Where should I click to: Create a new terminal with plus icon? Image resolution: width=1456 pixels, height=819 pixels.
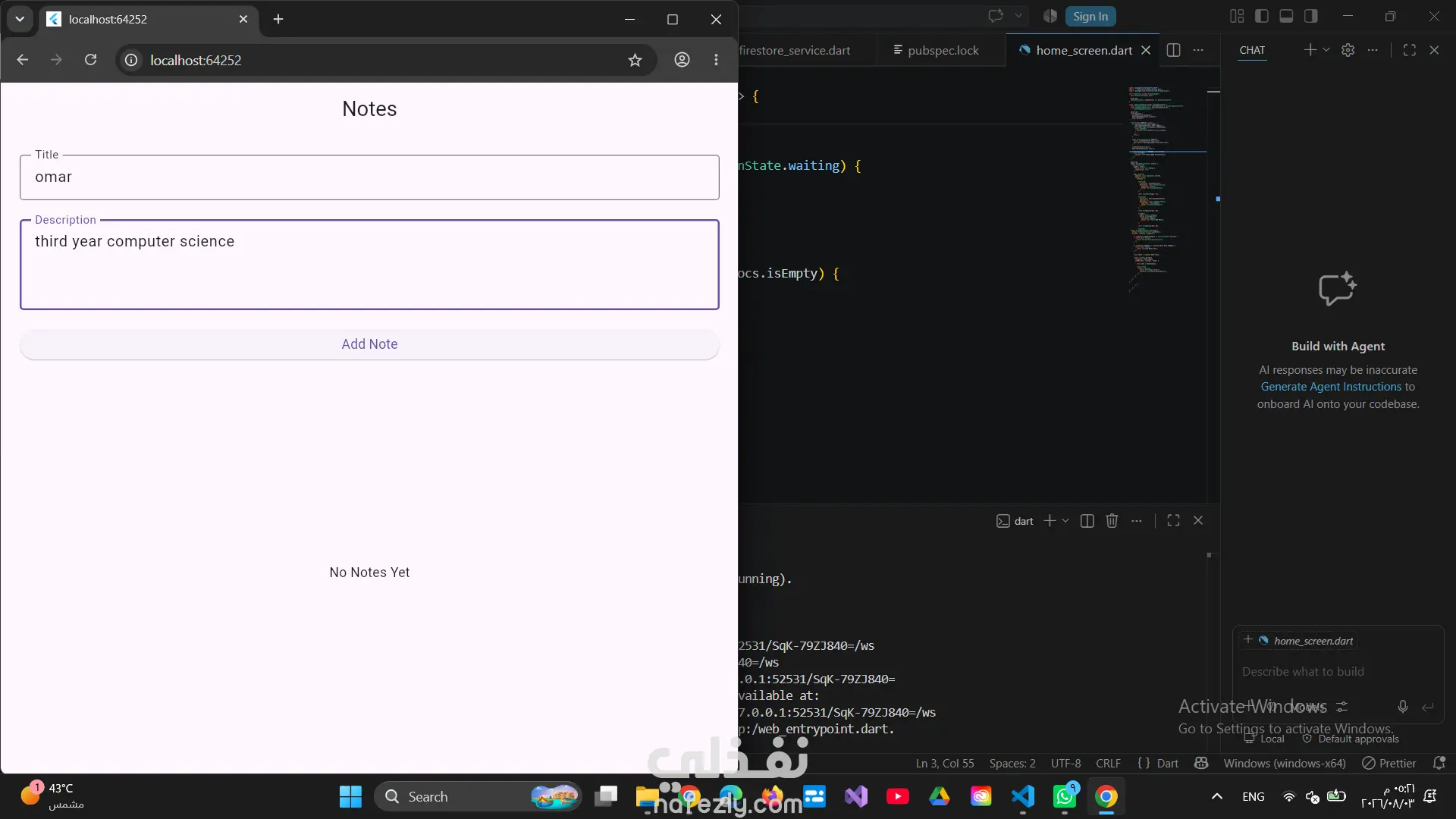coord(1050,521)
